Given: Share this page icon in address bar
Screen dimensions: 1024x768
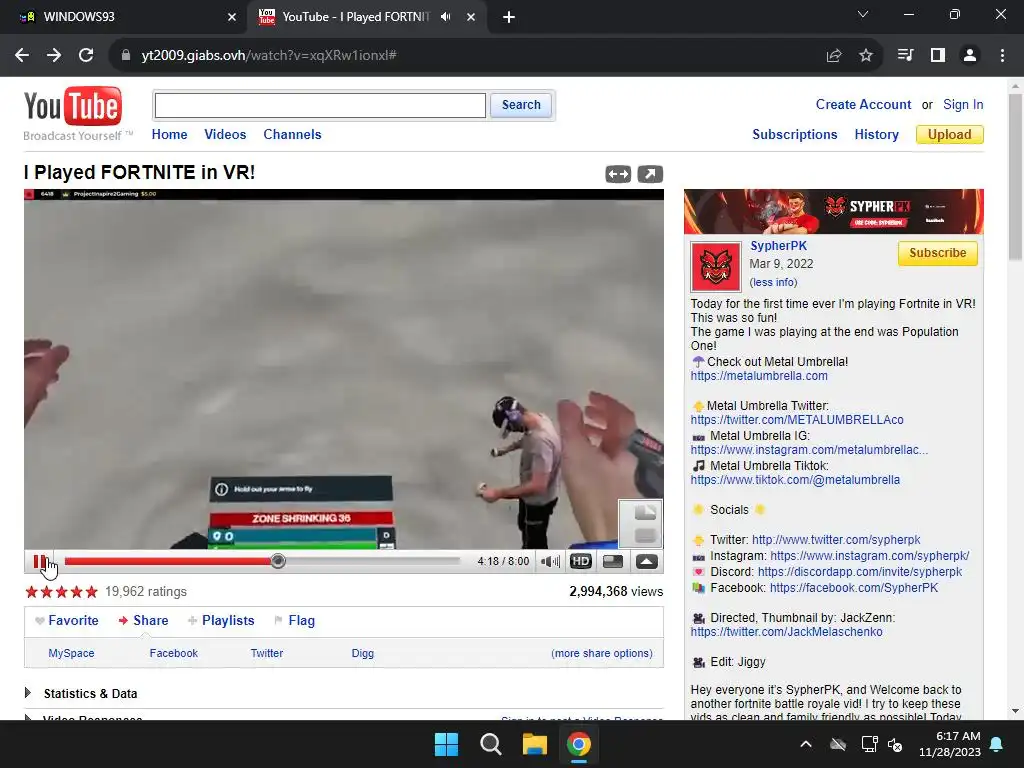Looking at the screenshot, I should [834, 56].
